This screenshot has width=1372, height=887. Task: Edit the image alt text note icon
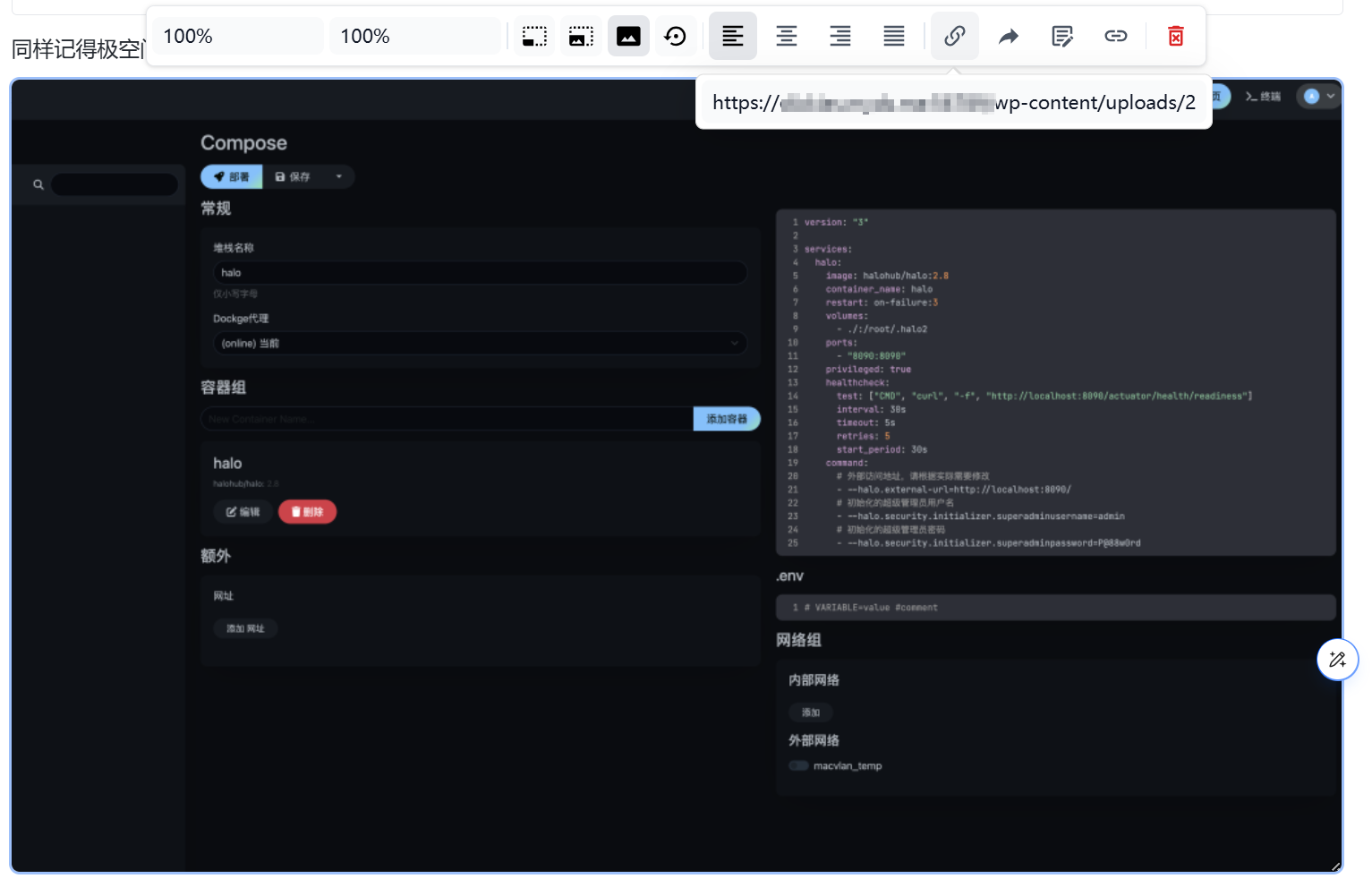pyautogui.click(x=1062, y=37)
